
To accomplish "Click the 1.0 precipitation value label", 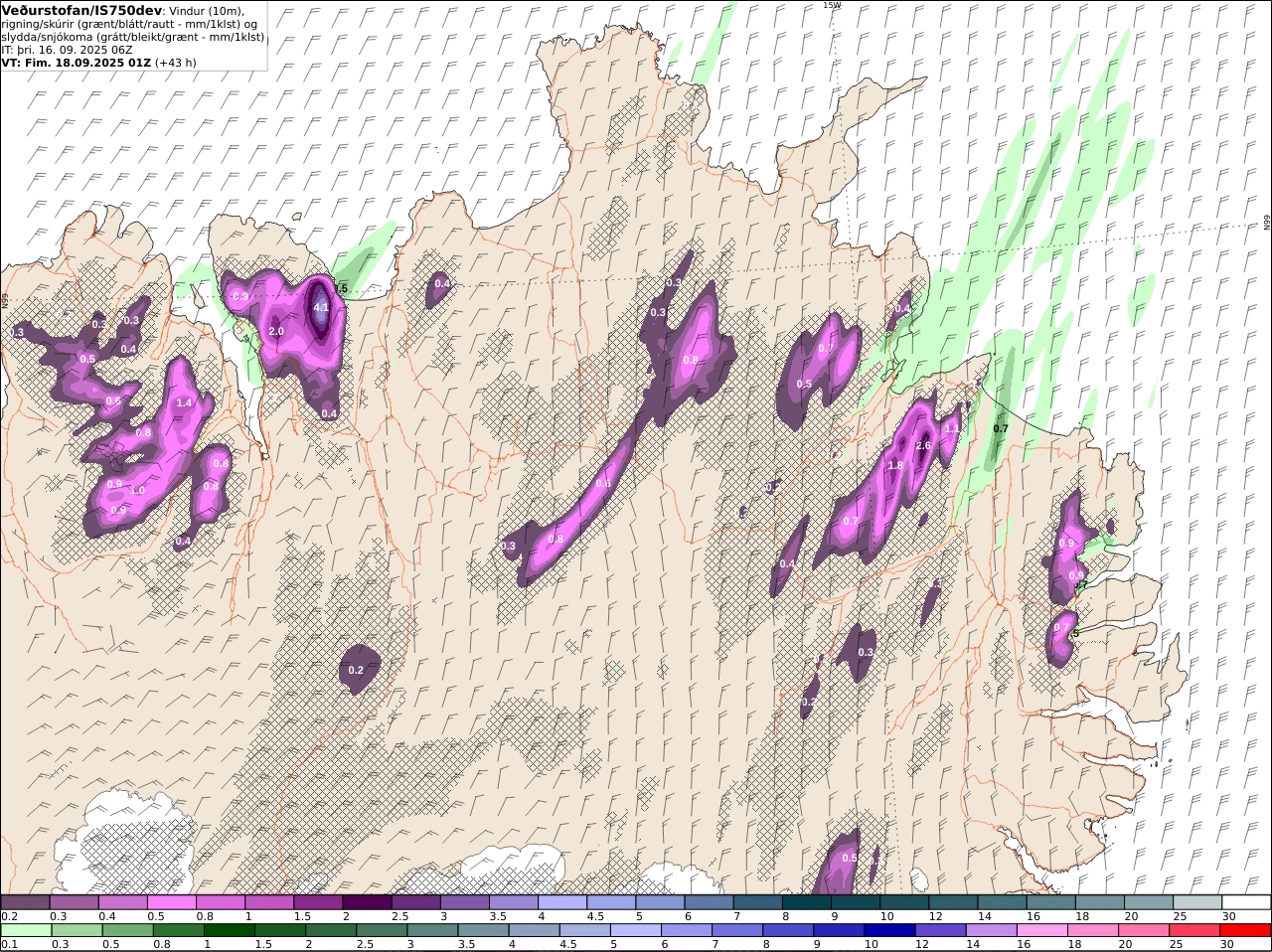I will click(x=137, y=491).
